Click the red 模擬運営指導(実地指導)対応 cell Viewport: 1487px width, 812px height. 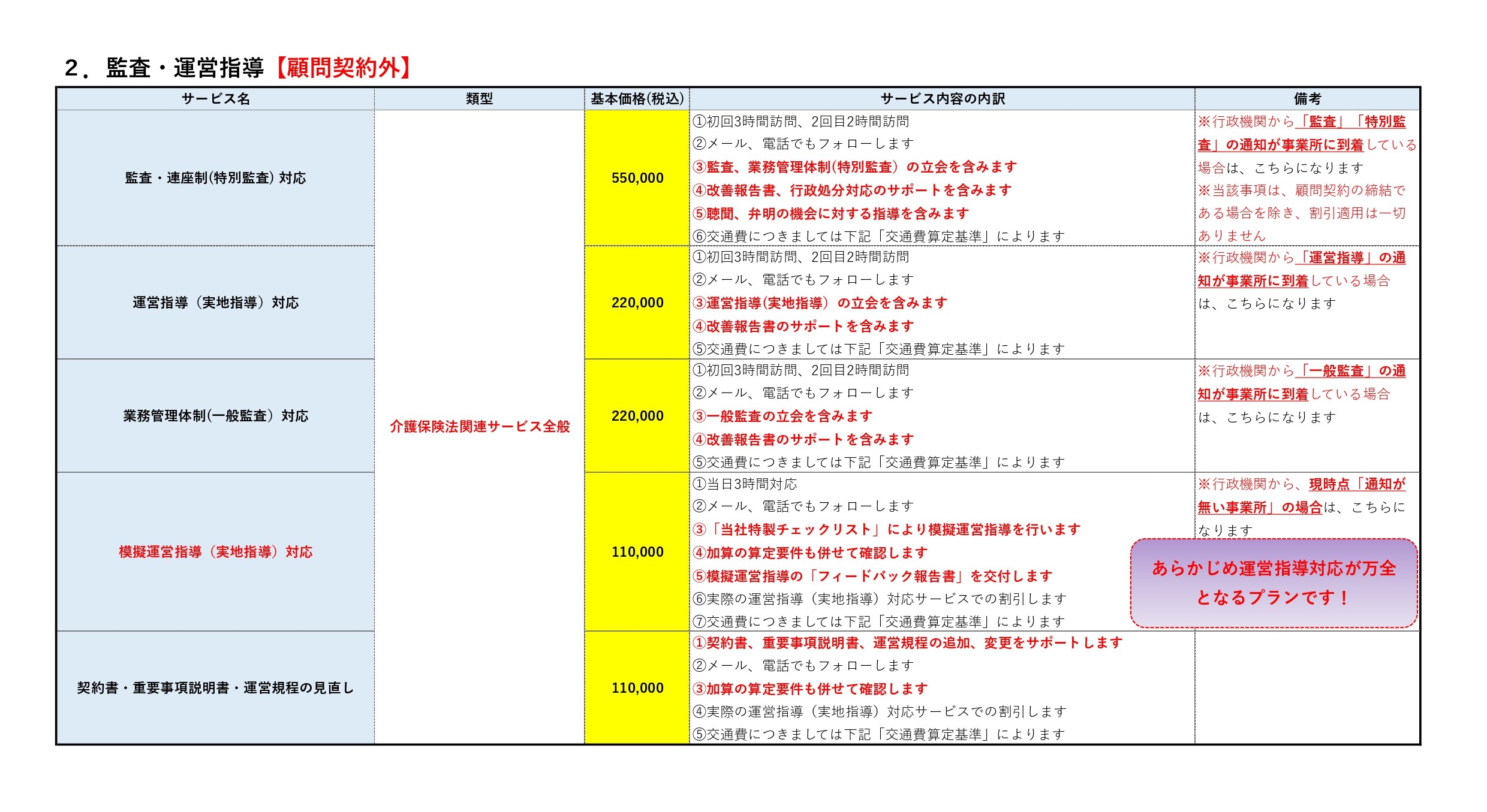(216, 552)
